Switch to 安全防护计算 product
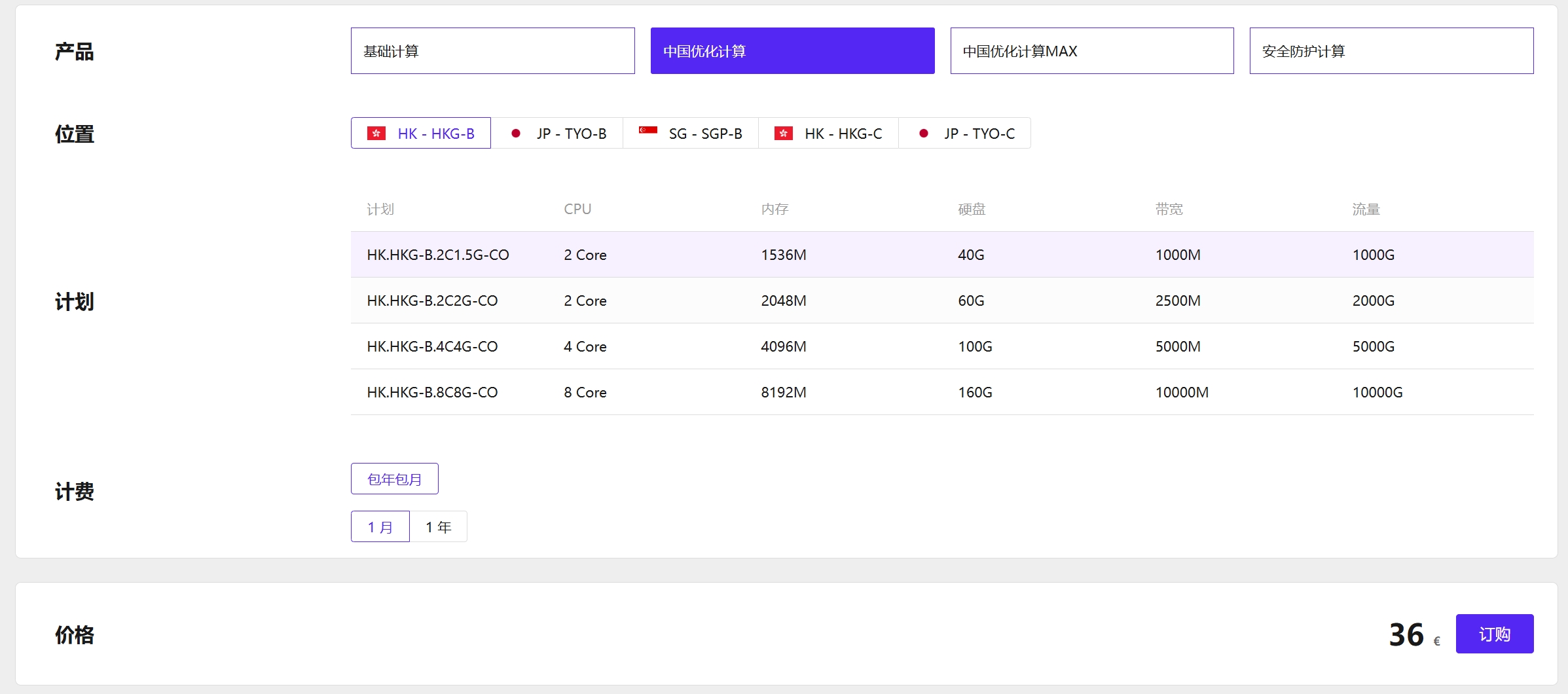 click(1391, 51)
